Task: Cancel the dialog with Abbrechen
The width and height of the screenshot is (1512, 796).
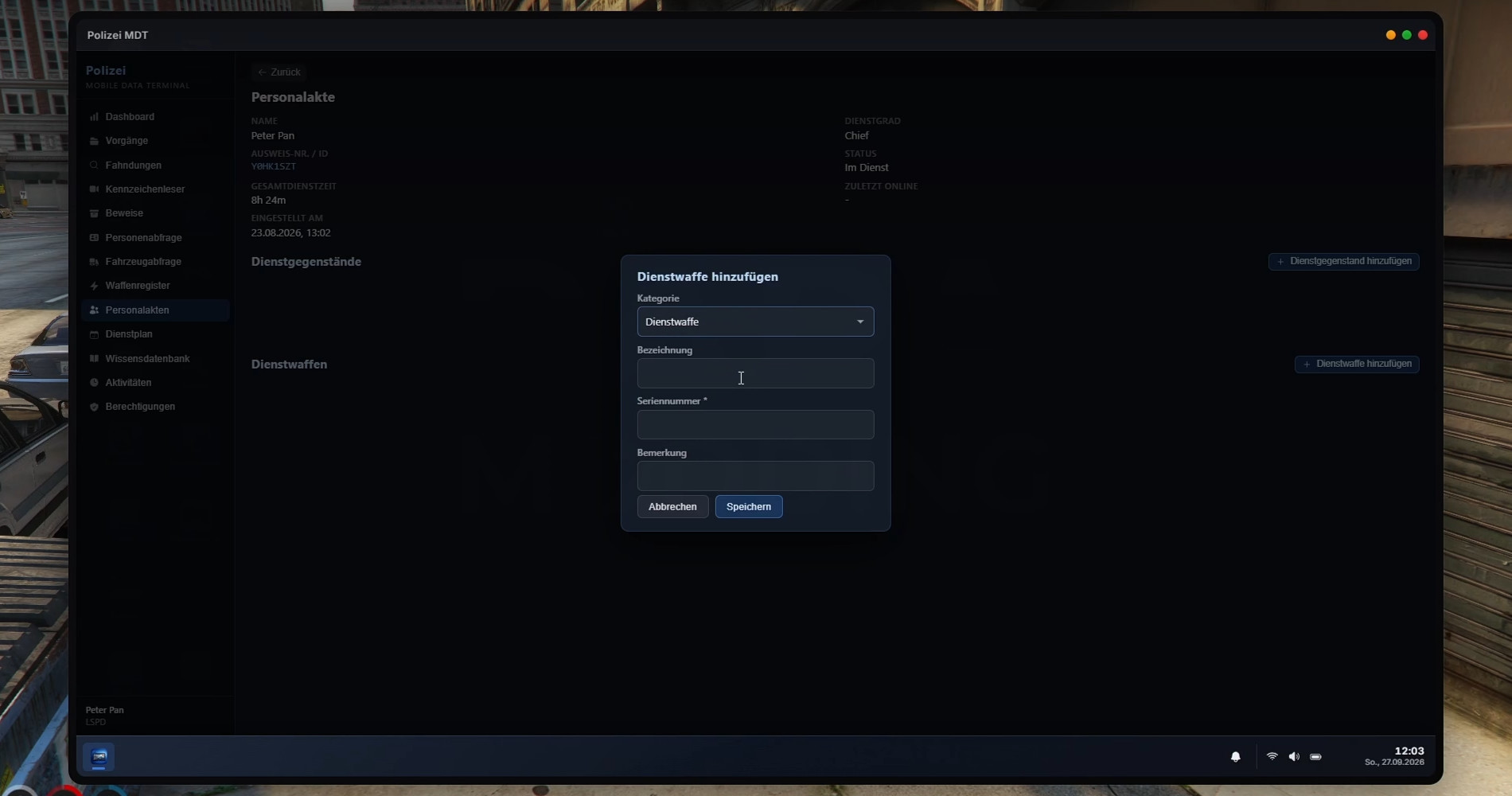Action: click(x=672, y=507)
